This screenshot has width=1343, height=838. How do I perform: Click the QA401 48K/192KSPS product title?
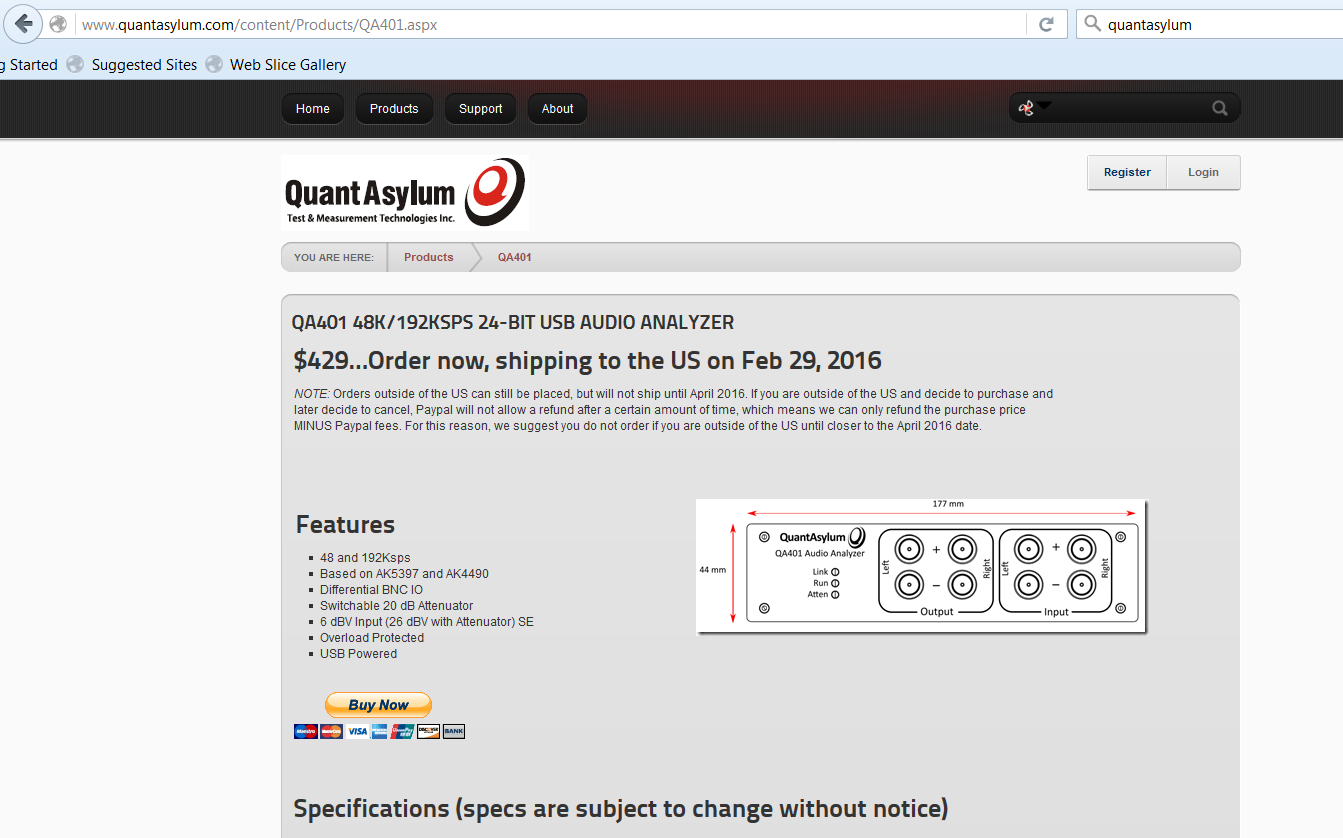coord(513,322)
